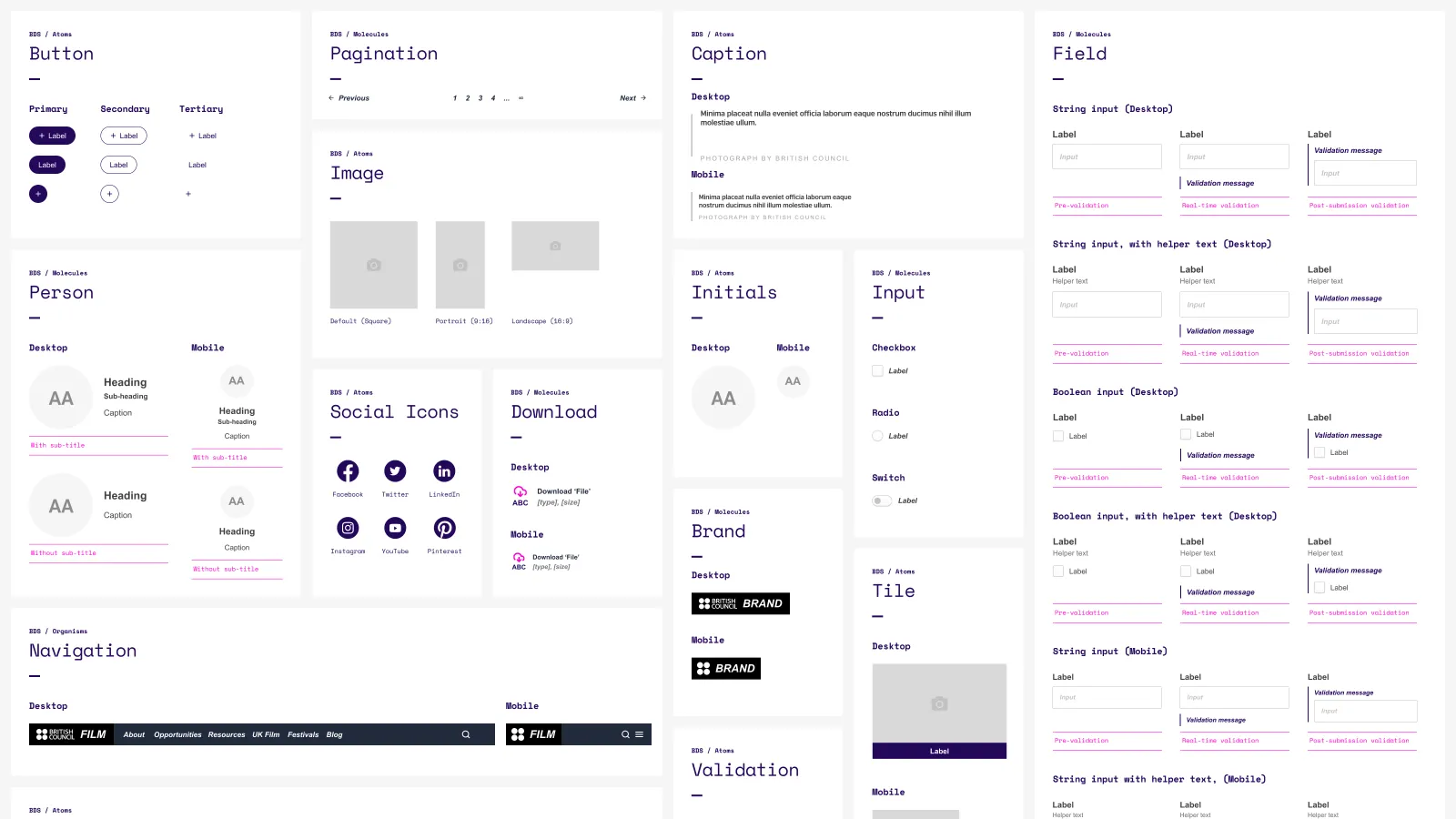Viewport: 1456px width, 819px height.
Task: Click the desktop Download 'File' icon
Action: click(x=521, y=491)
